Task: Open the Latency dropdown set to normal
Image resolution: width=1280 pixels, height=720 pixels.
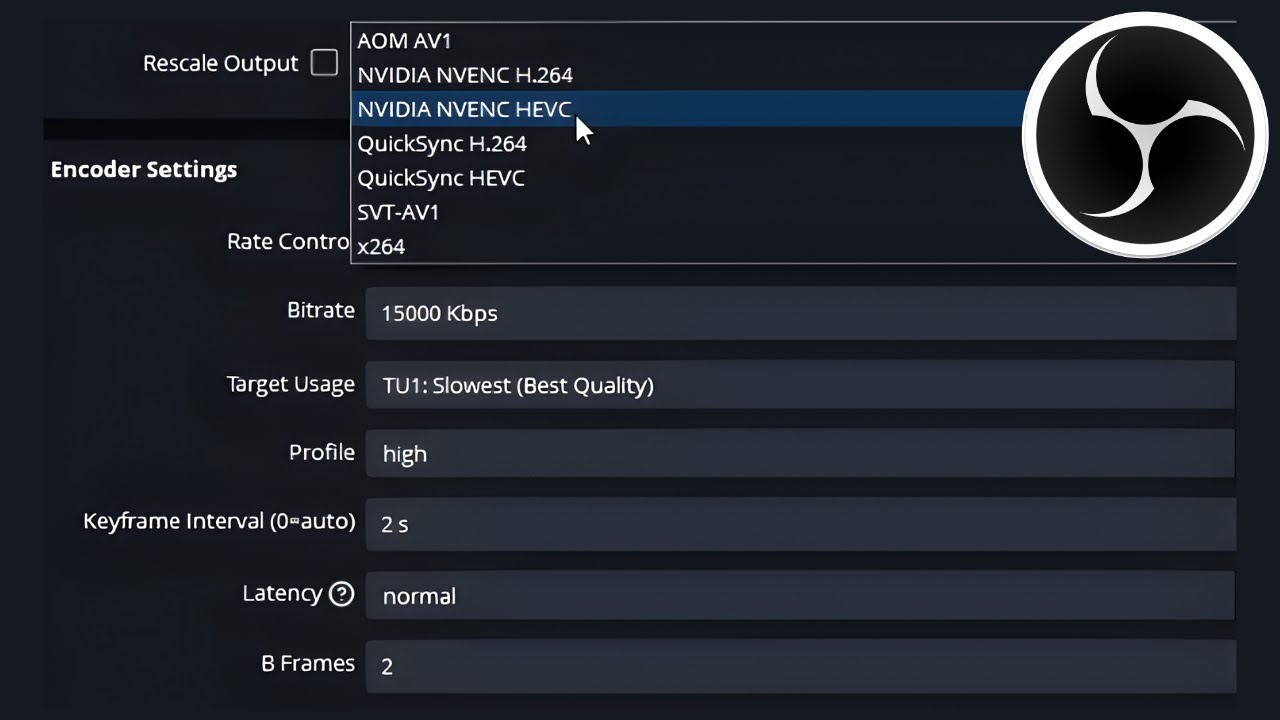Action: click(x=800, y=596)
